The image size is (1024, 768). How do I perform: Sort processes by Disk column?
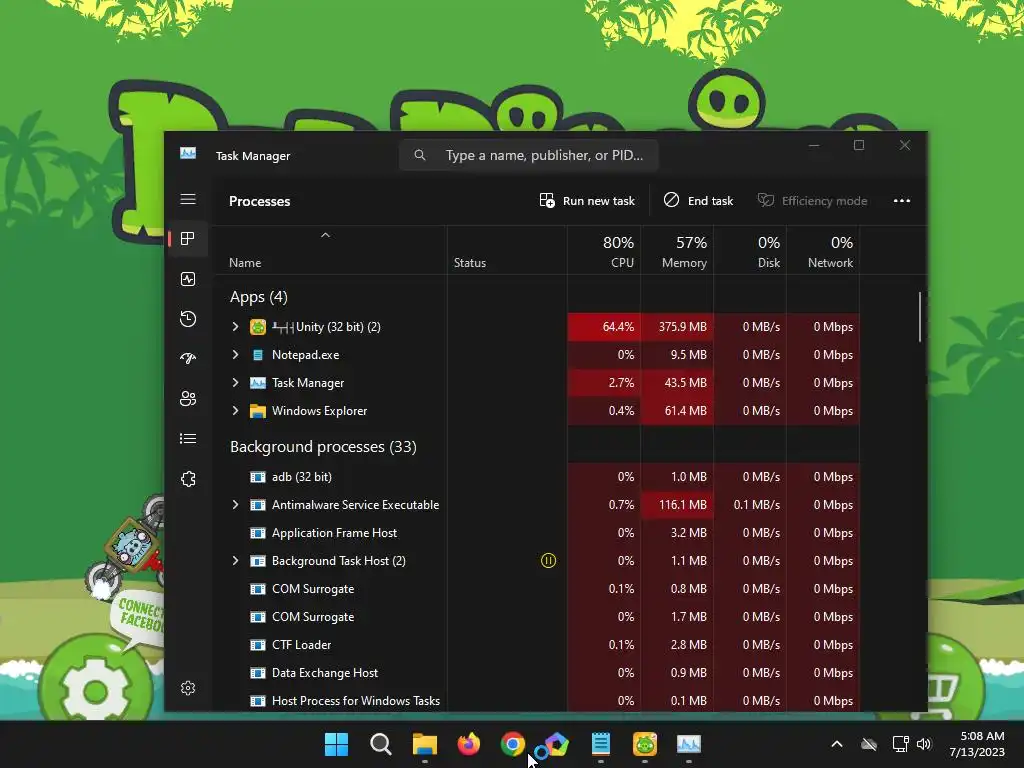(x=750, y=251)
